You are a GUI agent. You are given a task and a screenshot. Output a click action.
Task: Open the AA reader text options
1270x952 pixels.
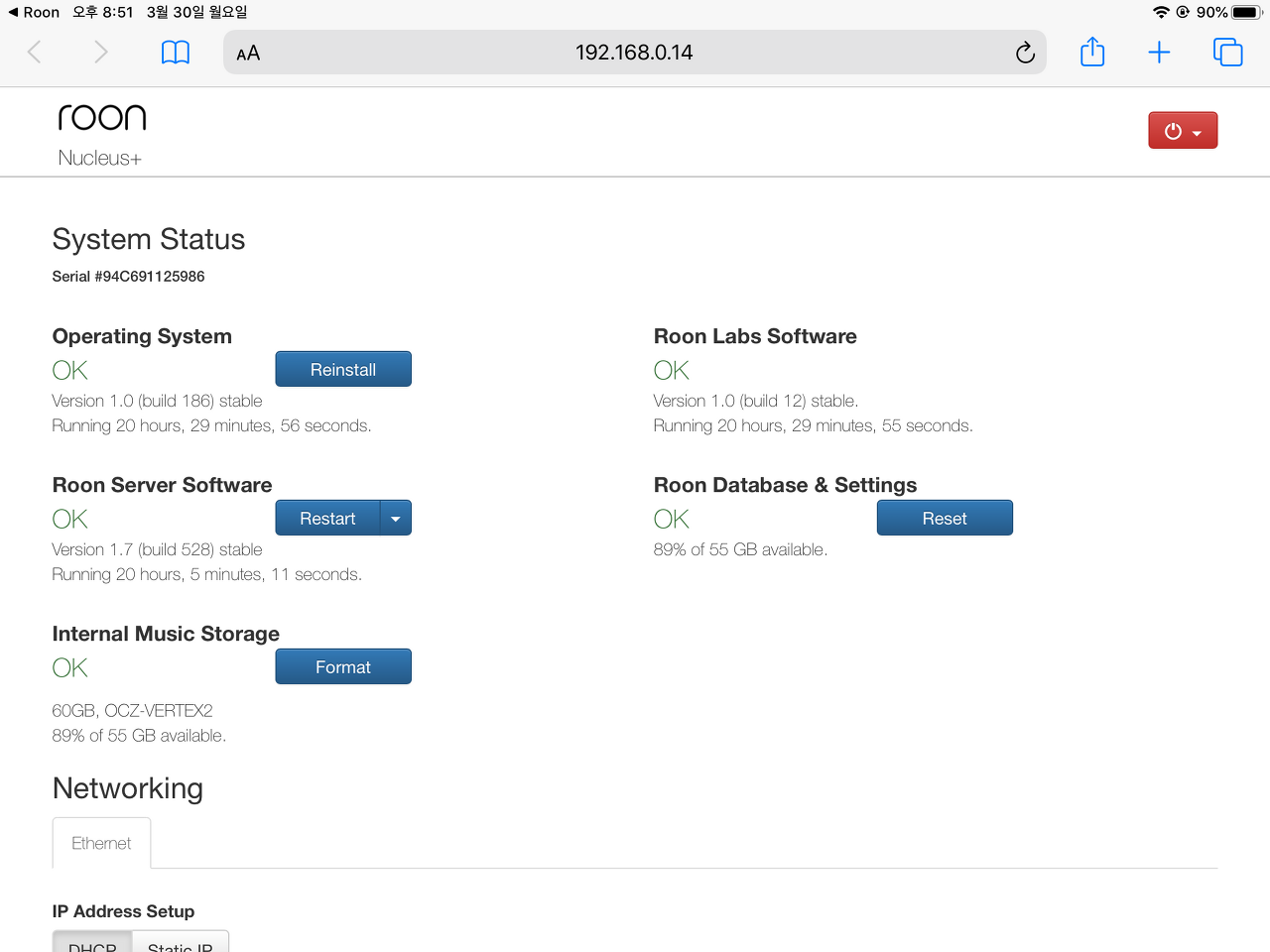tap(248, 54)
